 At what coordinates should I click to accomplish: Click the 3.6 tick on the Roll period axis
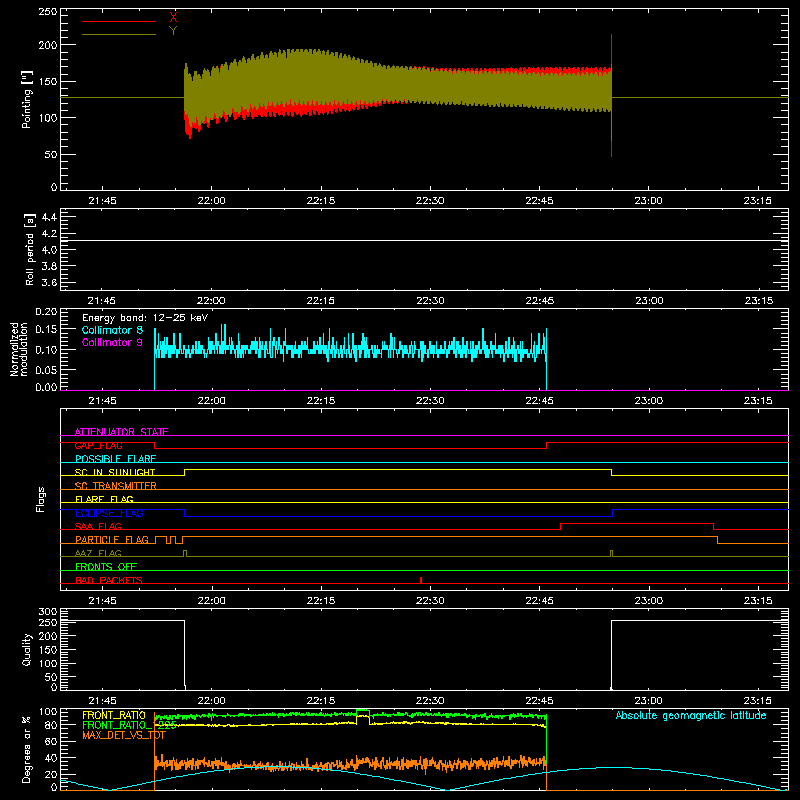coord(49,283)
